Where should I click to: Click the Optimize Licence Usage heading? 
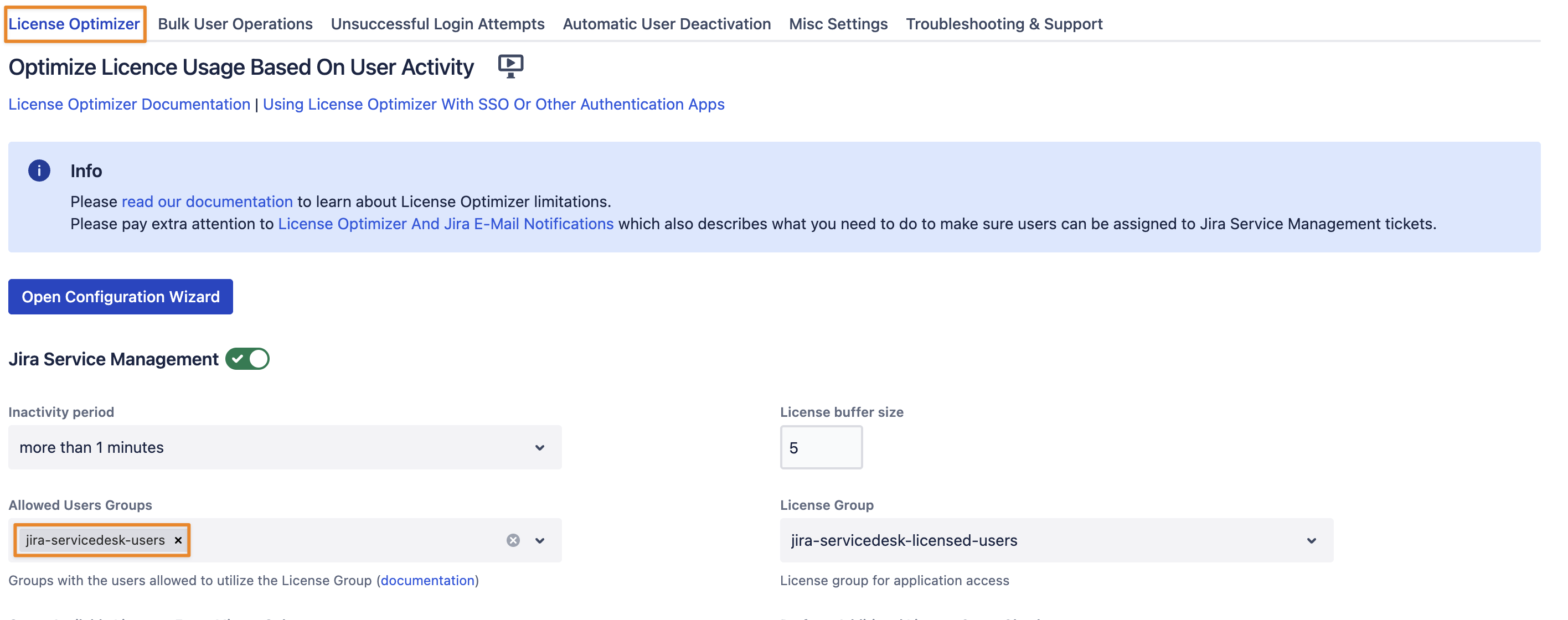pyautogui.click(x=241, y=67)
